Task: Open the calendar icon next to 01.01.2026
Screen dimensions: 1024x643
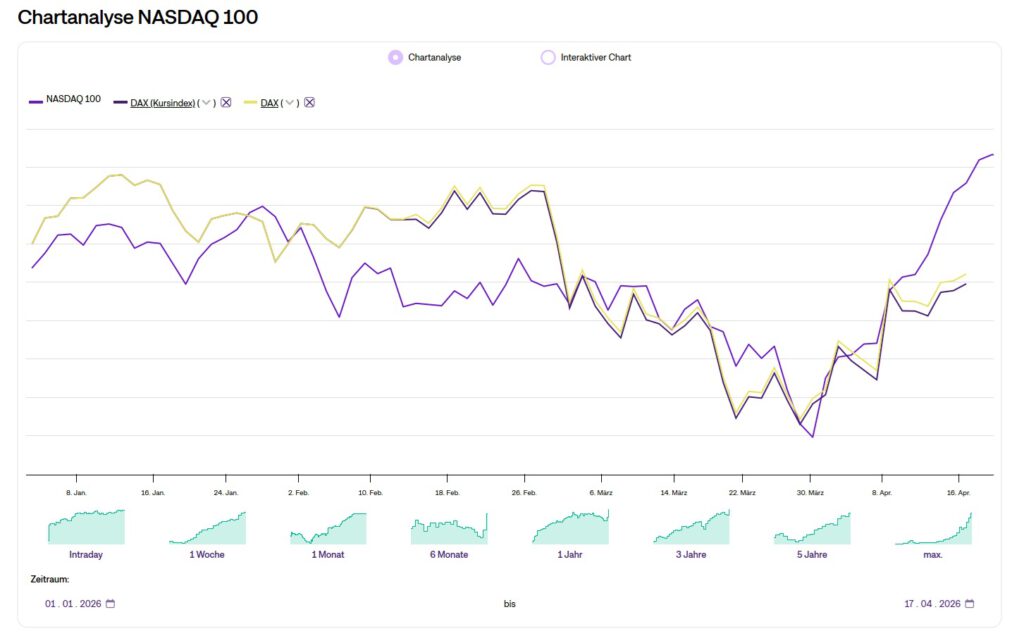Action: [110, 603]
